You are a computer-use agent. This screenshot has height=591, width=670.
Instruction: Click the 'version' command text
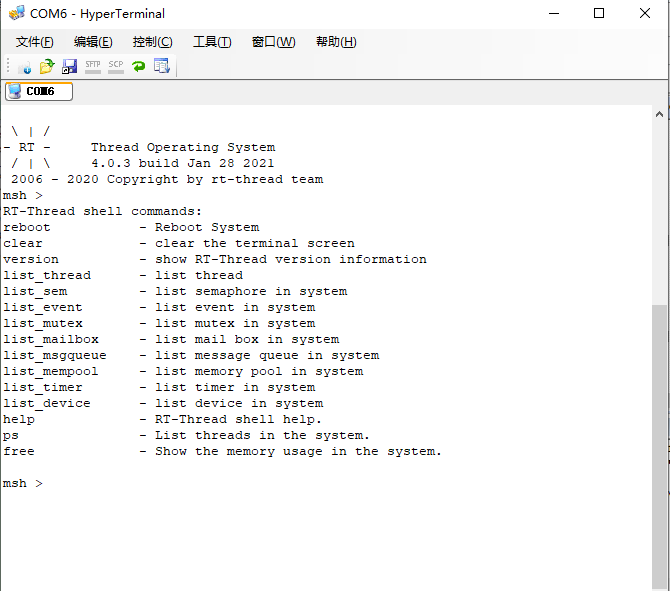[31, 259]
